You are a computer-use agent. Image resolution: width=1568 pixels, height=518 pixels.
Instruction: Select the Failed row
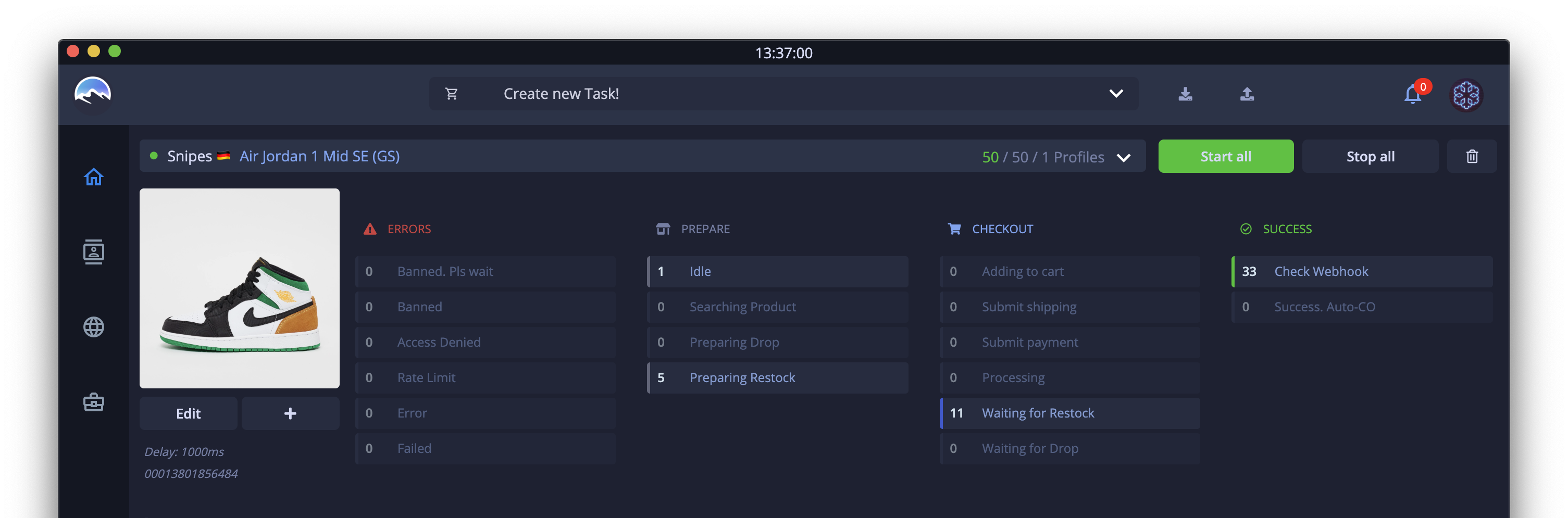click(x=485, y=449)
